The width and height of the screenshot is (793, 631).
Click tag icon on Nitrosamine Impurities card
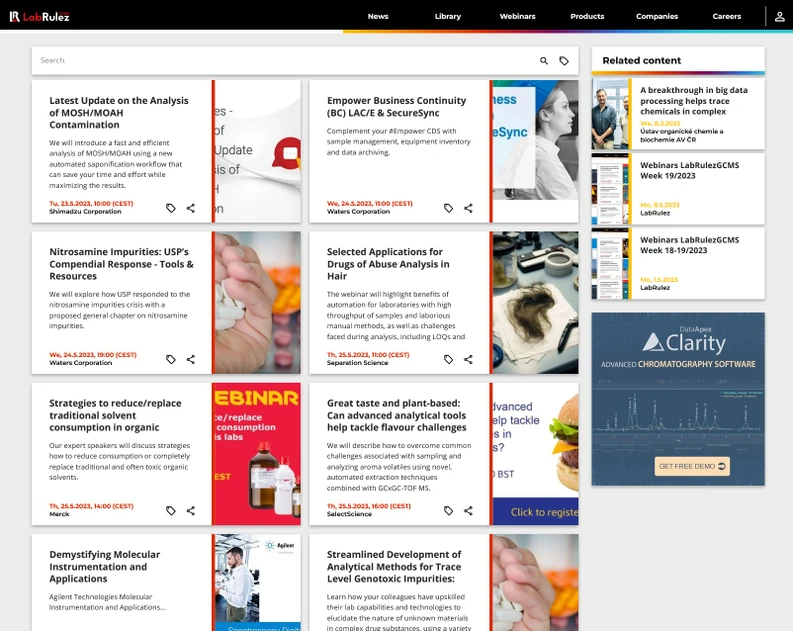click(171, 359)
